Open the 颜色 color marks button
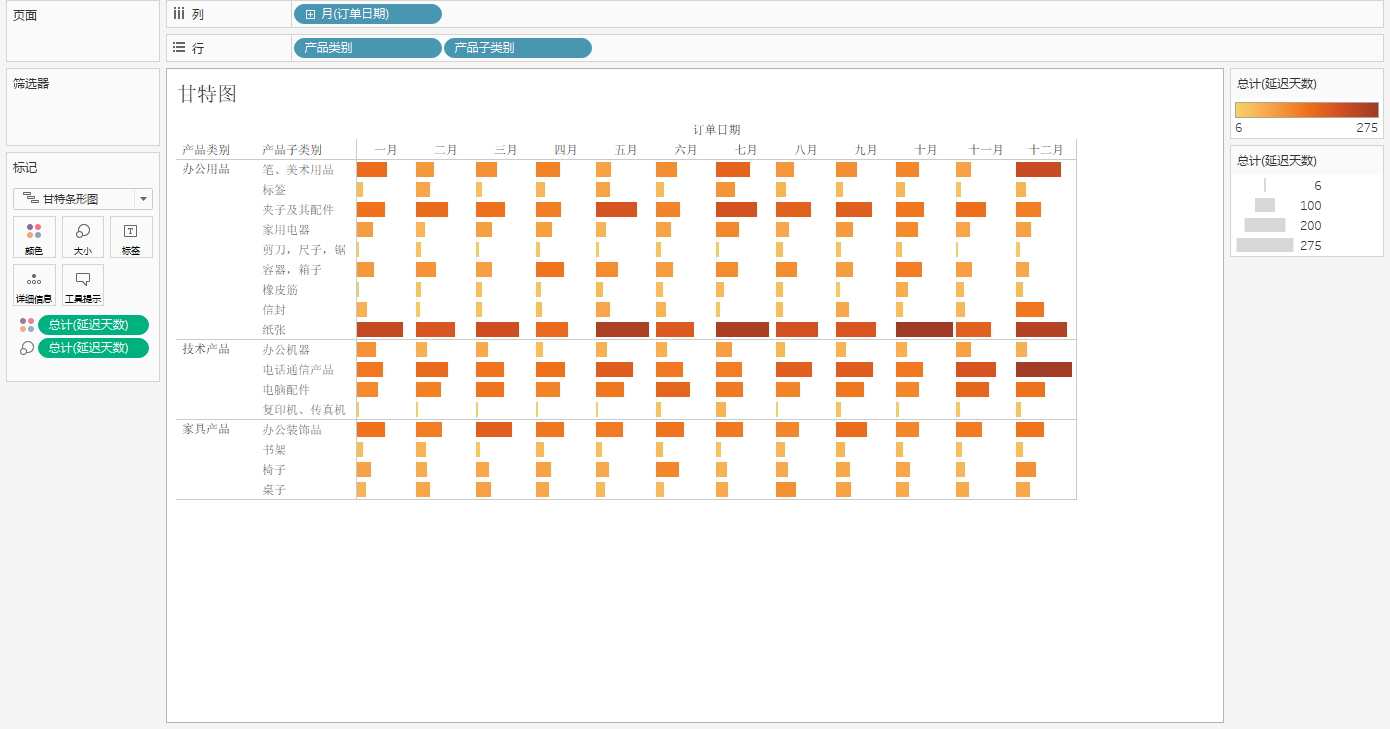This screenshot has width=1390, height=729. (x=34, y=237)
